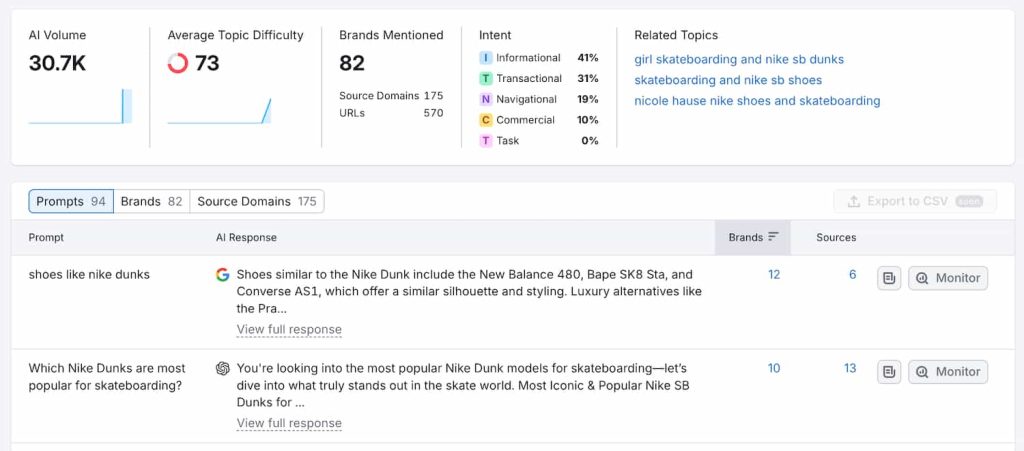Click the Task 0% value

click(590, 141)
